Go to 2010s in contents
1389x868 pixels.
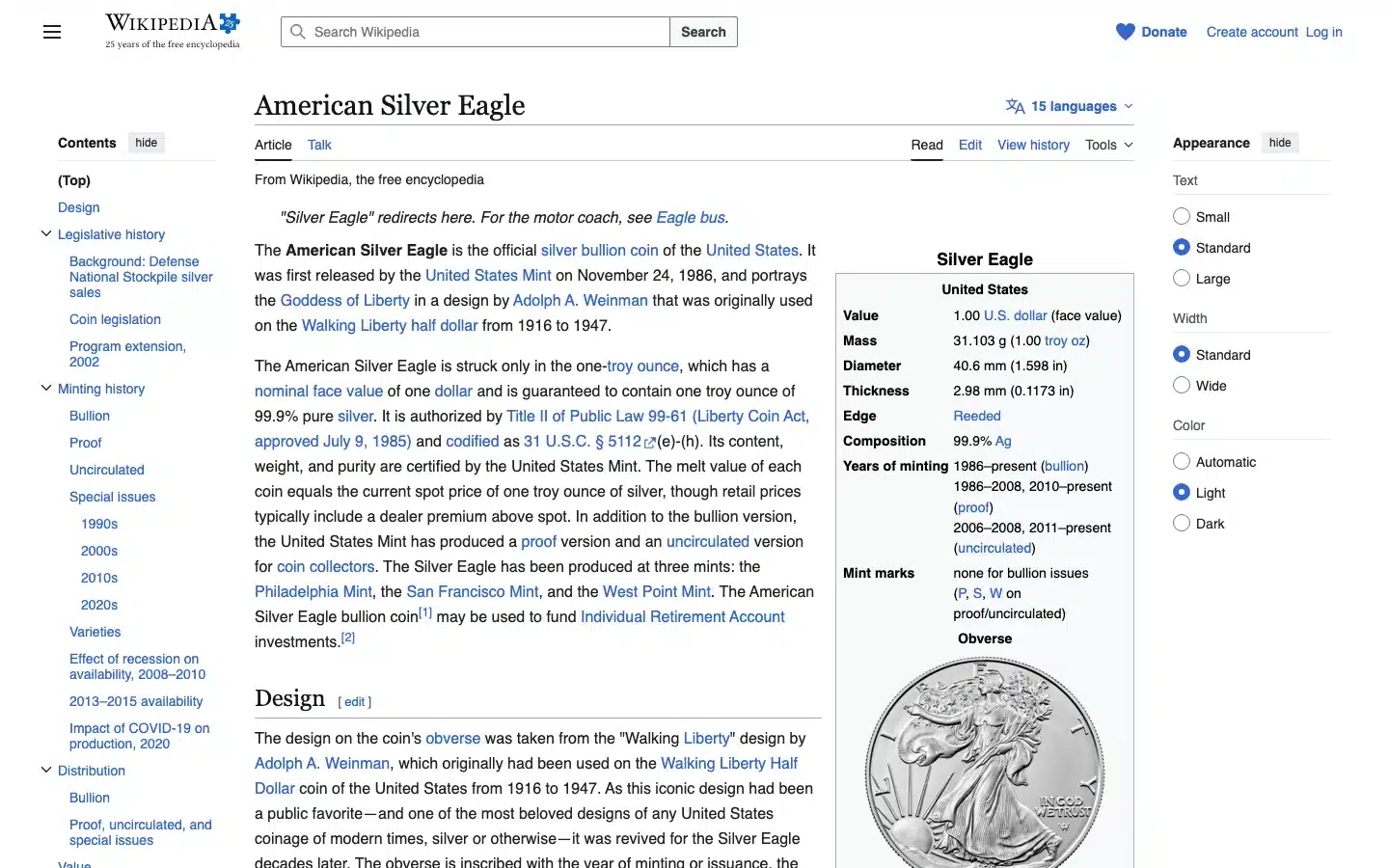99,578
